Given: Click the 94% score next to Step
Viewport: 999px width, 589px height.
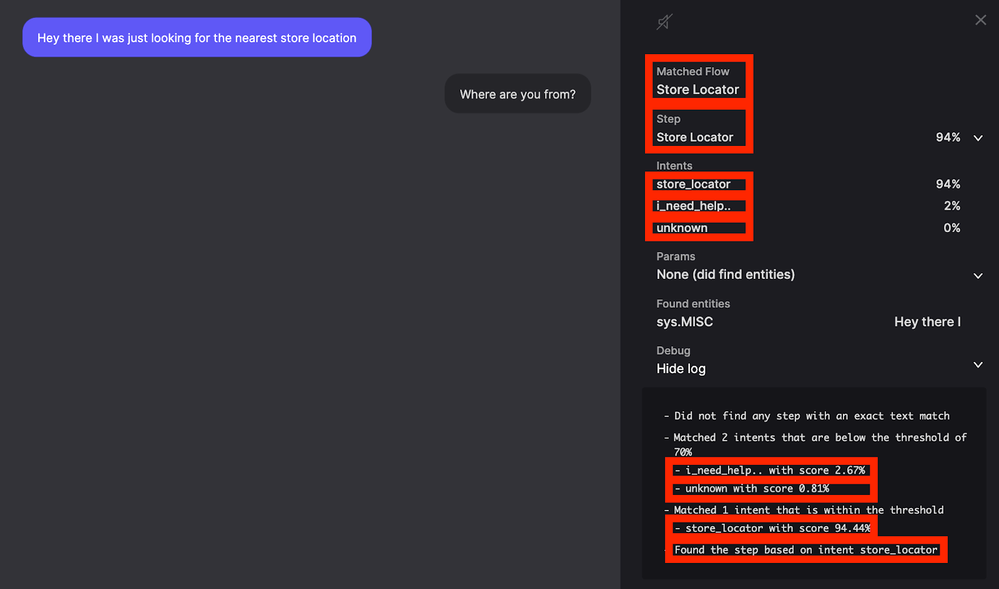Looking at the screenshot, I should (x=947, y=138).
